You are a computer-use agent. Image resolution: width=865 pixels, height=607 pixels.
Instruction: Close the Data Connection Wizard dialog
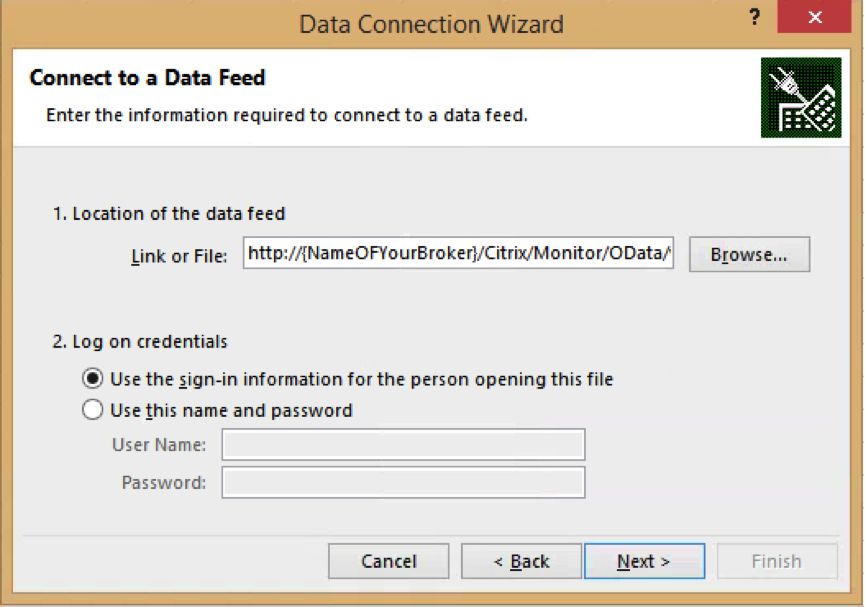pyautogui.click(x=815, y=21)
